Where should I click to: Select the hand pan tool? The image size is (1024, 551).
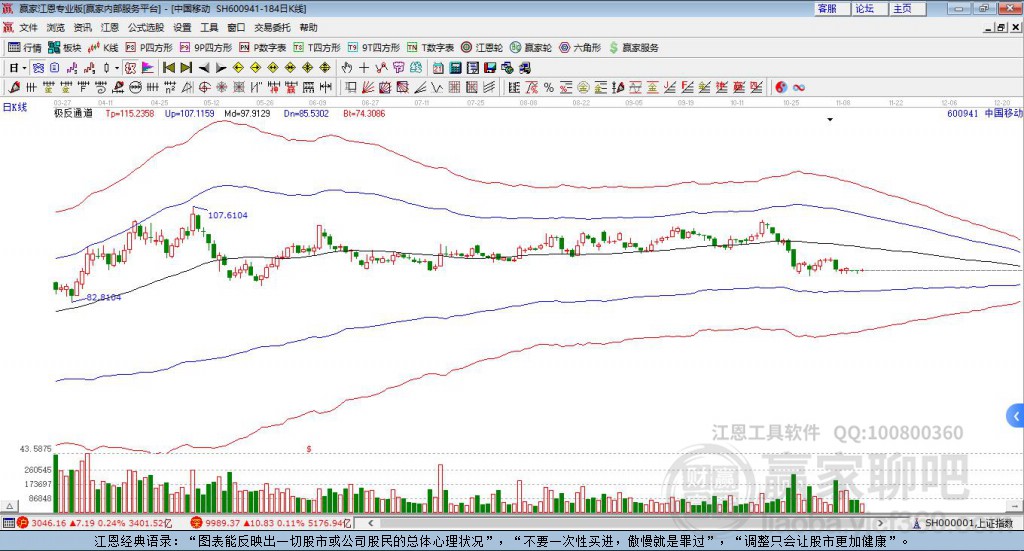coord(347,68)
